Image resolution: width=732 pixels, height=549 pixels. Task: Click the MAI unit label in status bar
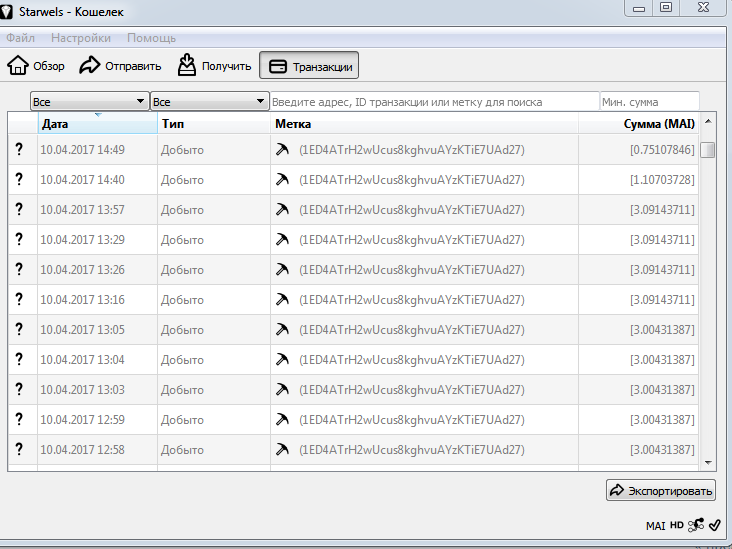[x=655, y=526]
